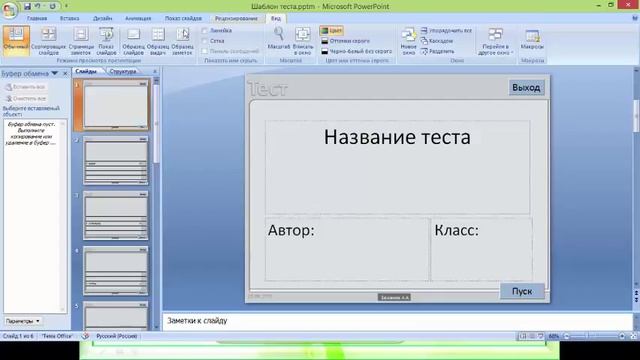Open the Animations (Анимация) ribbon tab
640x360 pixels.
[138, 18]
